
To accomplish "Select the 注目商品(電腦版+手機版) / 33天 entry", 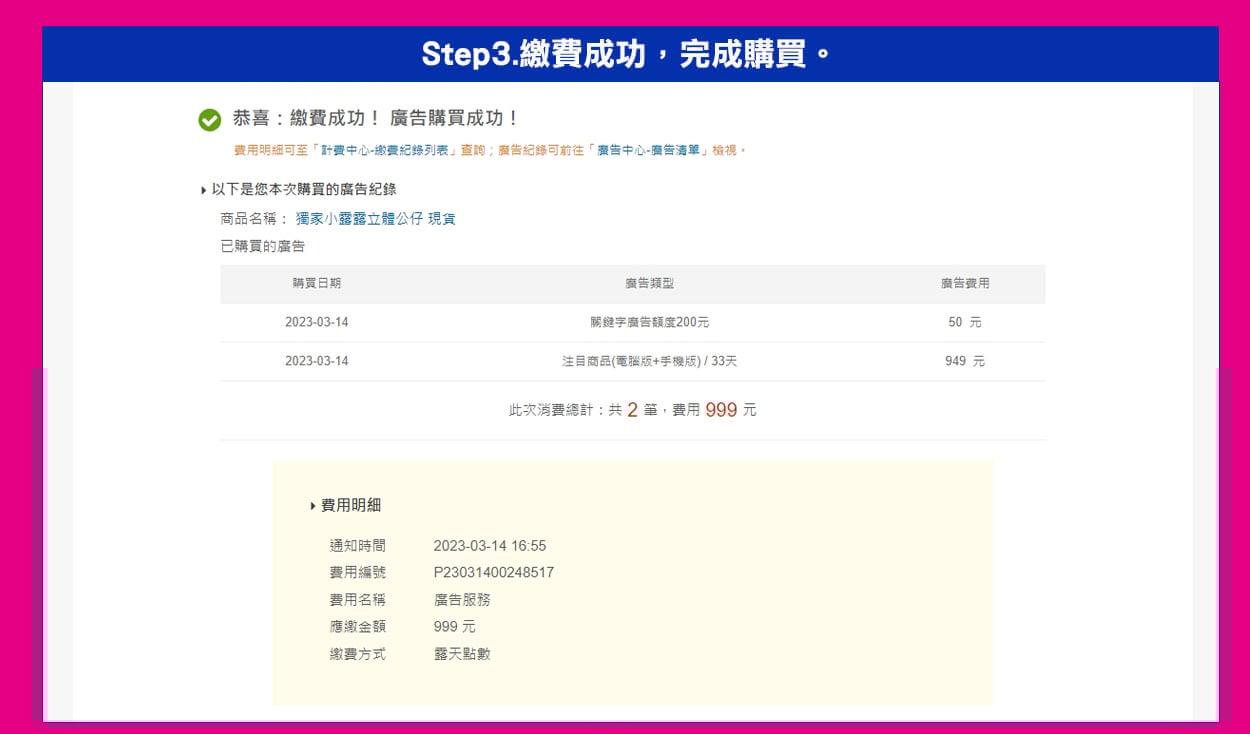I will 649,361.
